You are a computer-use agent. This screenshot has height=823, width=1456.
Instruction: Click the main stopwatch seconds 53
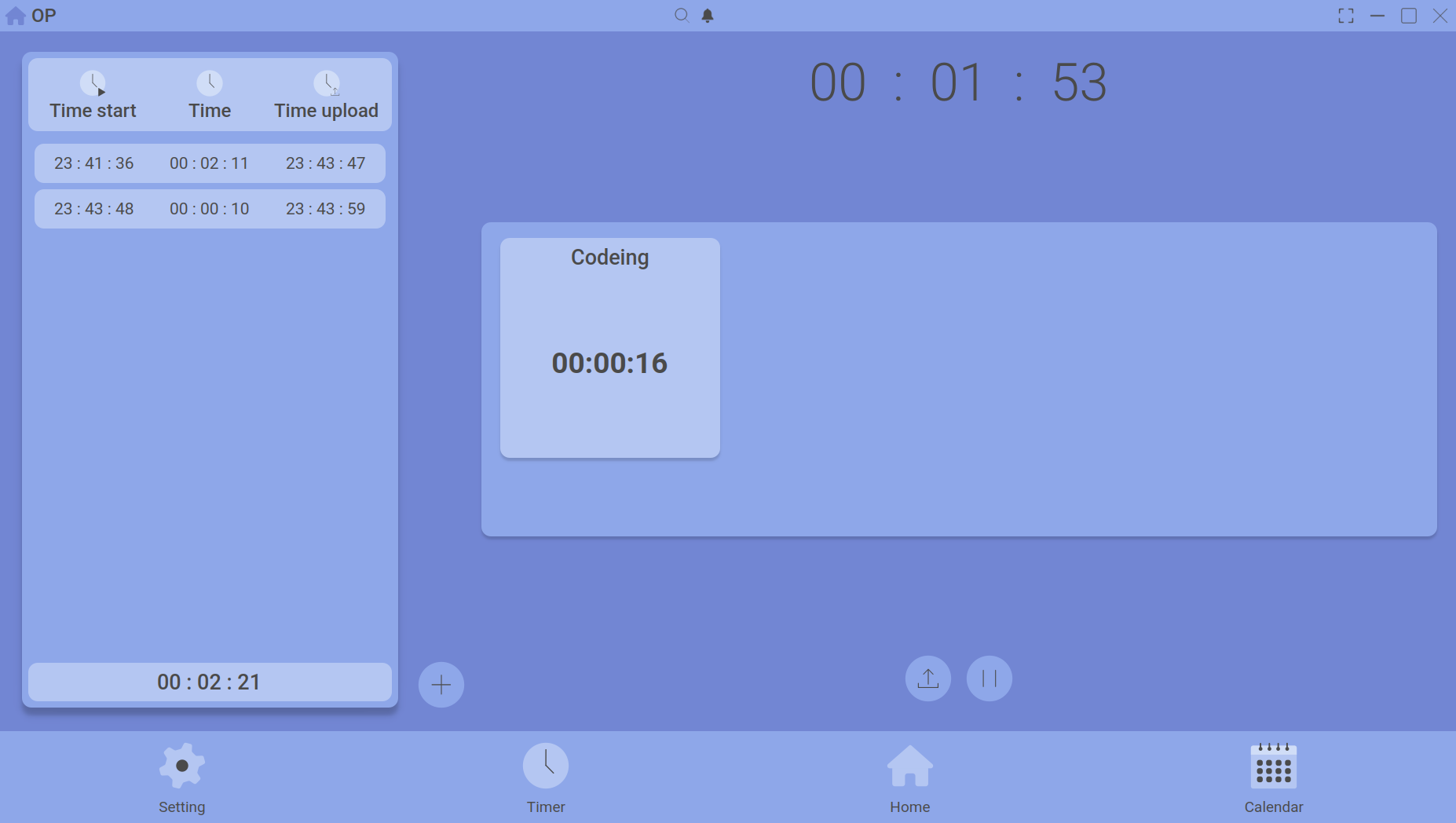1080,82
